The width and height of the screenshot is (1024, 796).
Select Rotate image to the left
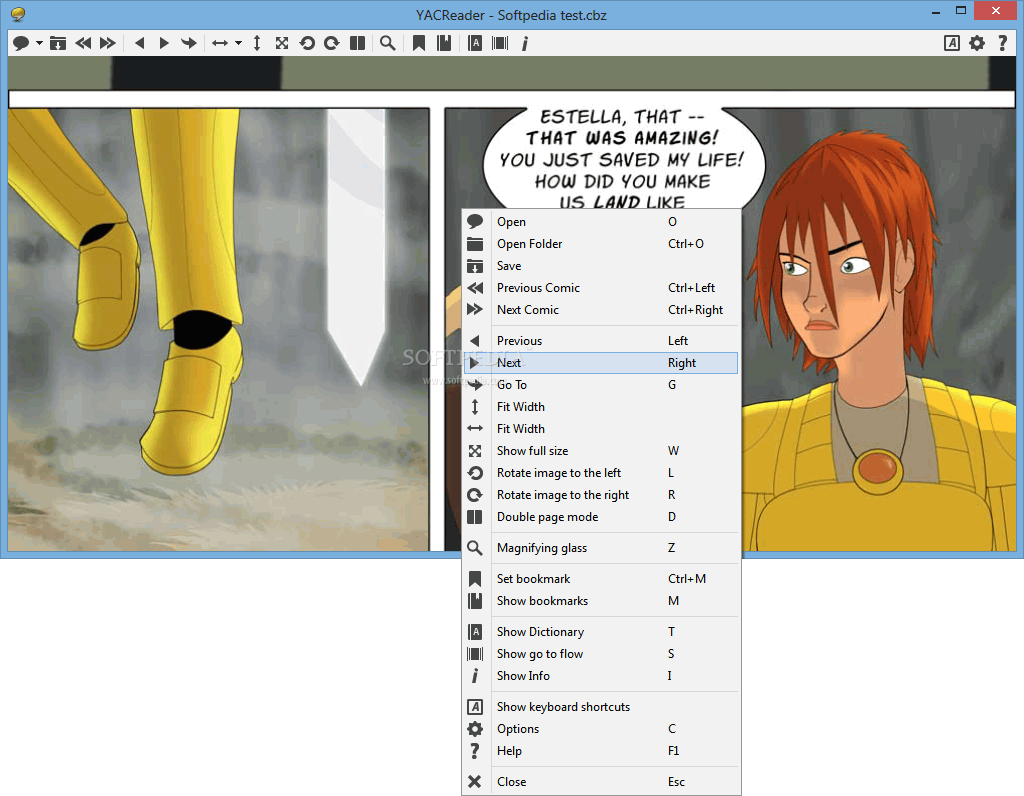[601, 473]
